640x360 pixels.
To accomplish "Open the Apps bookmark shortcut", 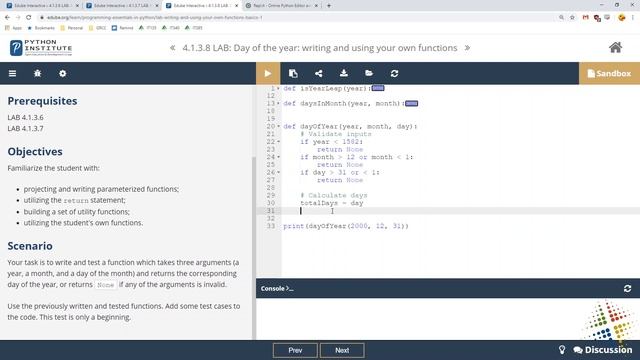I will [13, 28].
